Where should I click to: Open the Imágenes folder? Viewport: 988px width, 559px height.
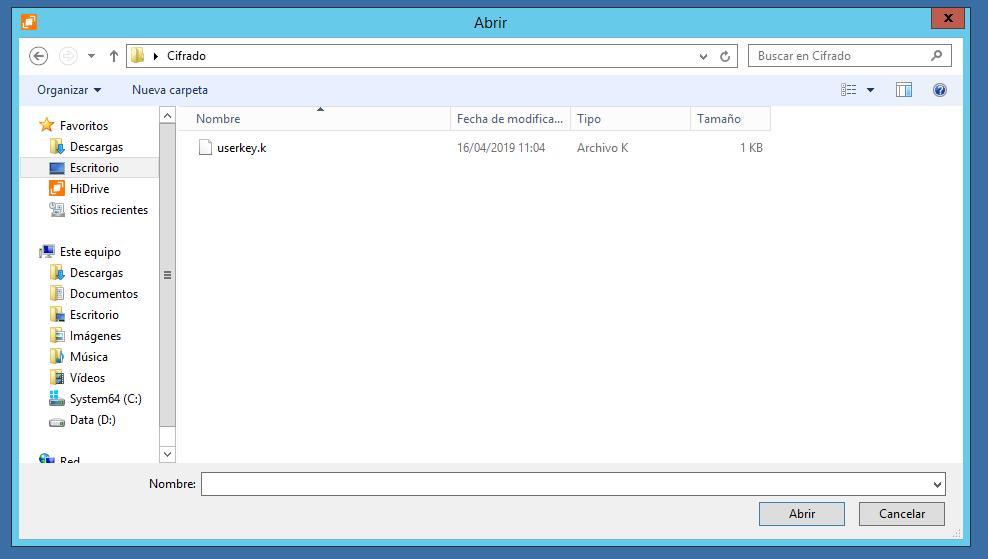point(95,335)
